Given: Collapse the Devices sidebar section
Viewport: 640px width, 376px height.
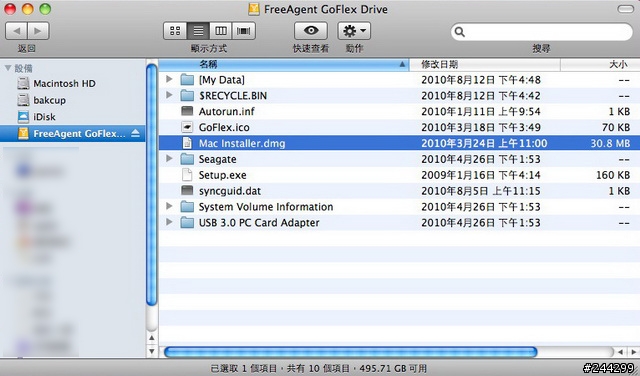Looking at the screenshot, I should coord(8,68).
